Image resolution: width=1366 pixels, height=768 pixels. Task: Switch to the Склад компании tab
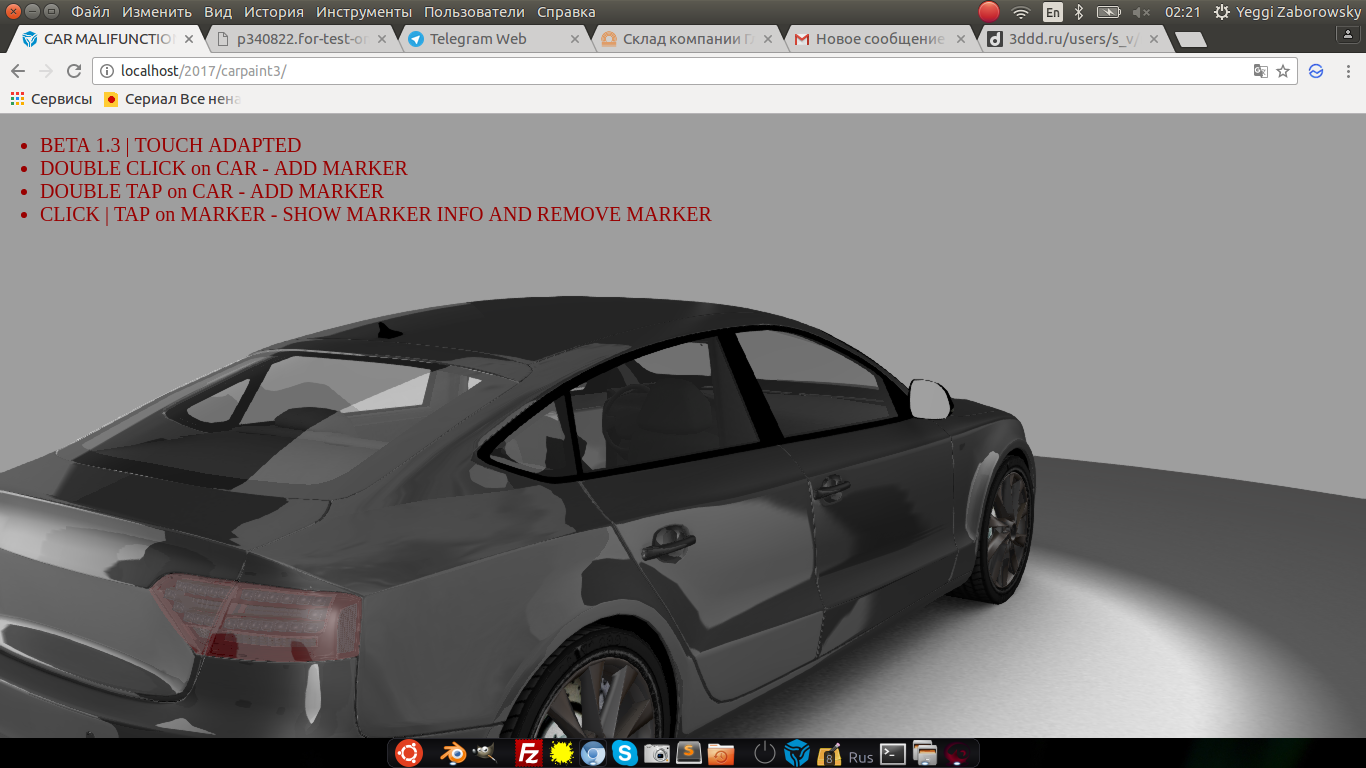687,39
